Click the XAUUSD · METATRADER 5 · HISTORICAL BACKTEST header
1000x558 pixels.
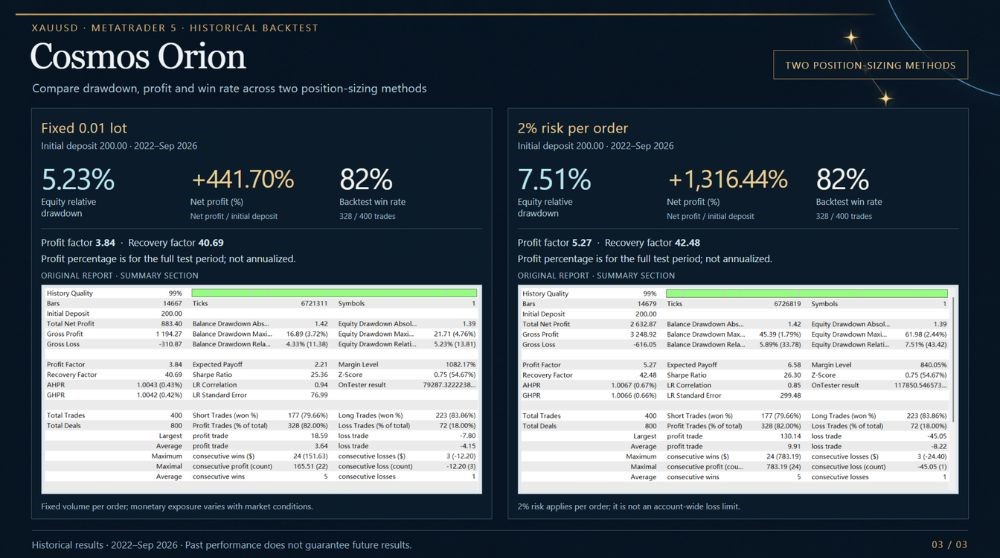click(175, 28)
